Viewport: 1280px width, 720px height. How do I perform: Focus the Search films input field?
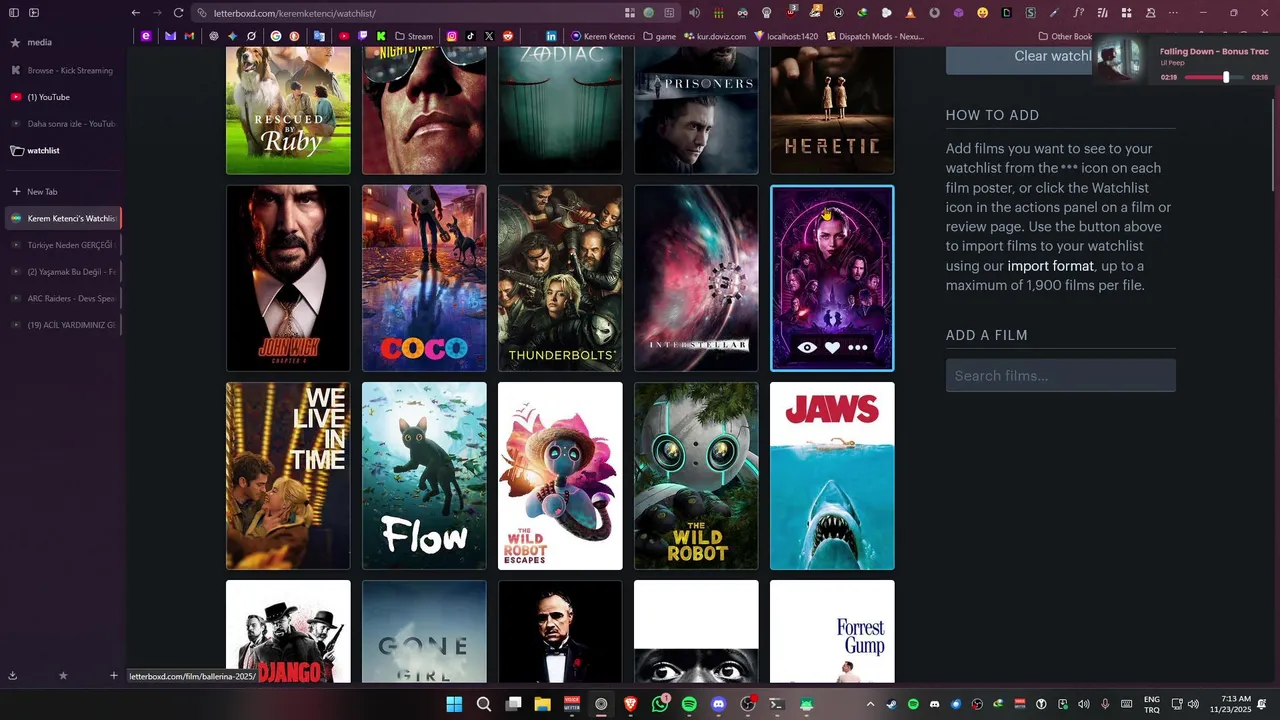tap(1060, 376)
